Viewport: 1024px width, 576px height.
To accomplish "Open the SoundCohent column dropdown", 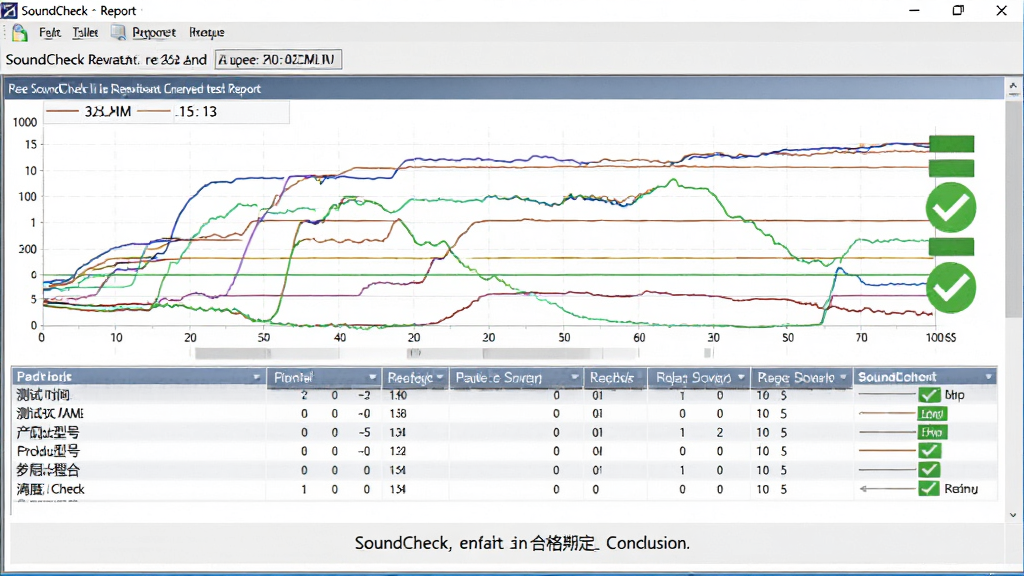I will click(989, 377).
